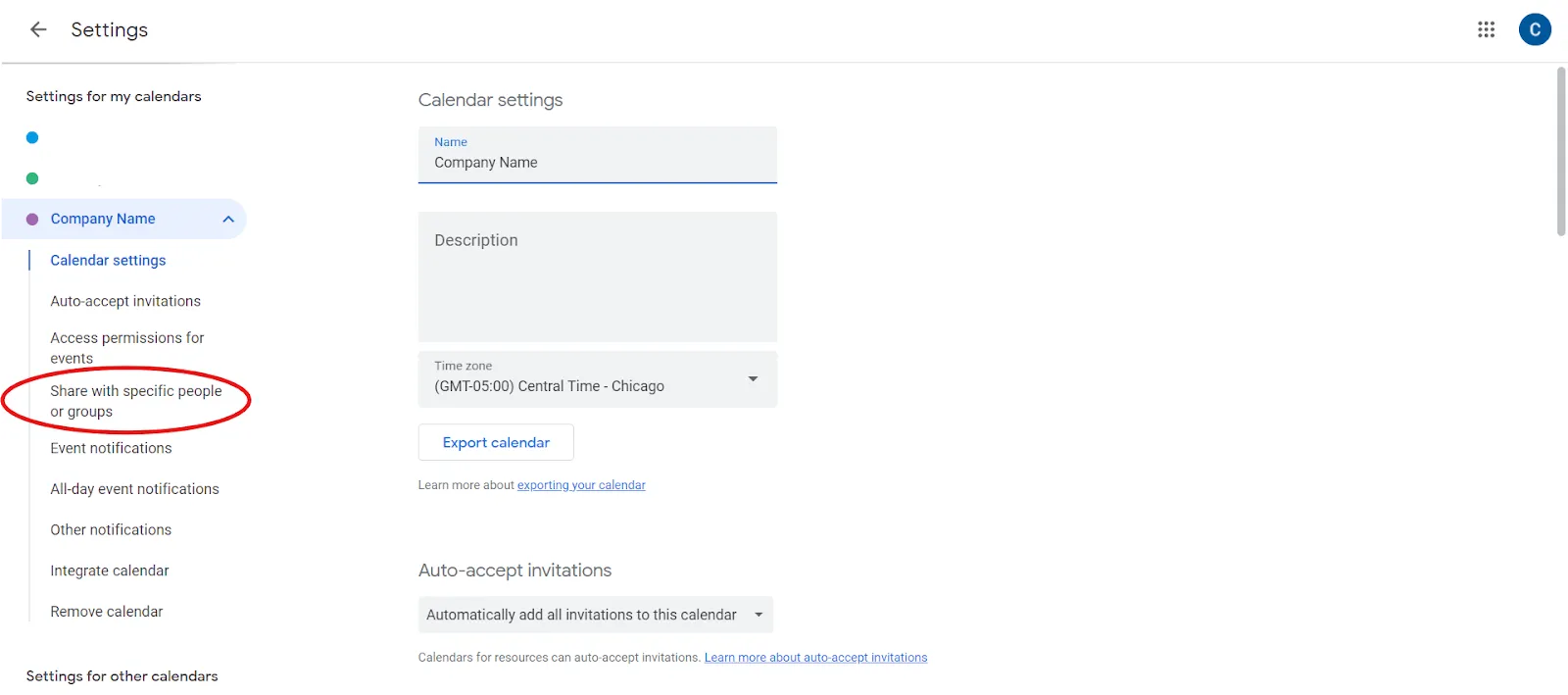Click the Settings for other calendars heading
Viewport: 1568px width, 695px height.
point(122,676)
